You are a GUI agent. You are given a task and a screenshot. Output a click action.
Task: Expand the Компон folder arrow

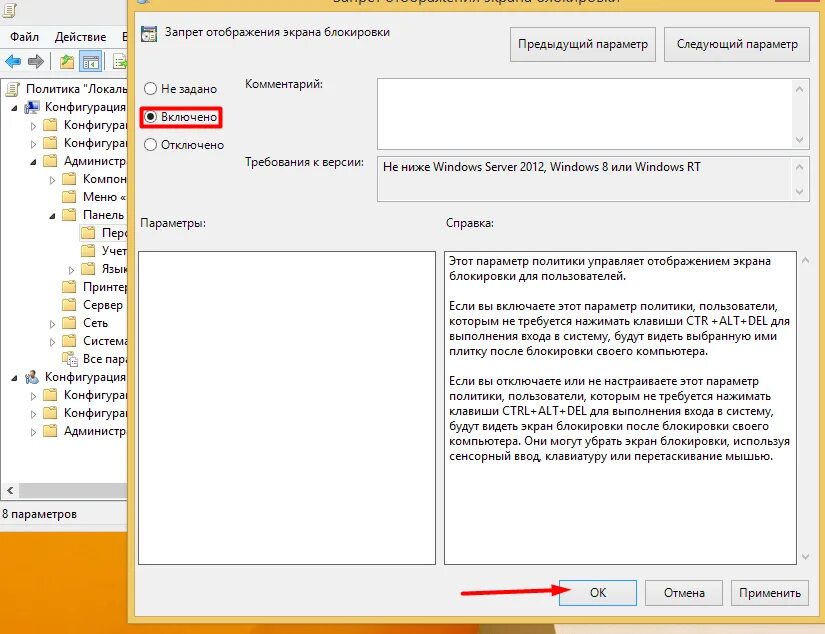(x=52, y=180)
